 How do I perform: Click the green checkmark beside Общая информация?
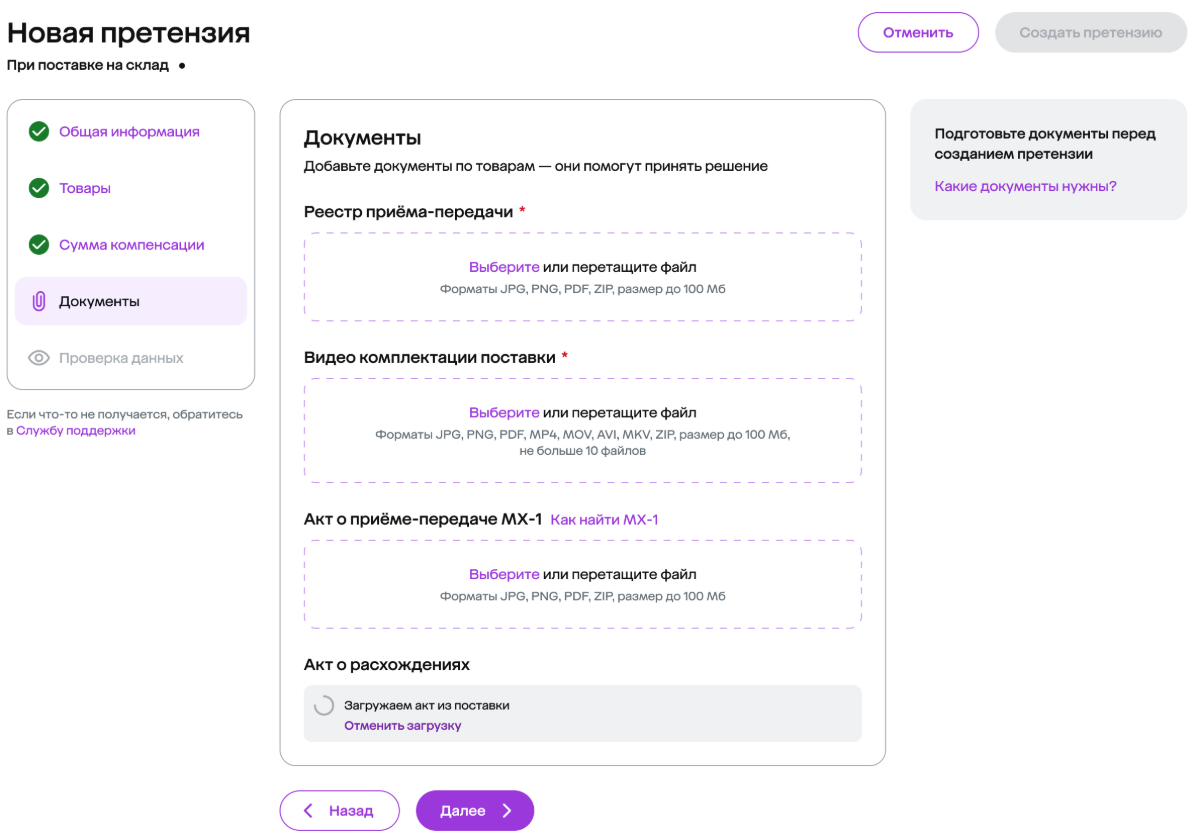39,131
